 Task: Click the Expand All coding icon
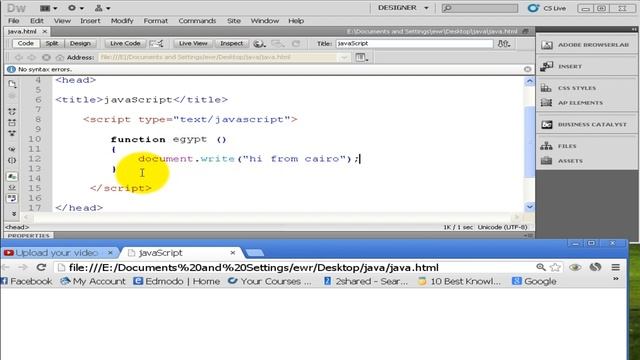(12, 133)
